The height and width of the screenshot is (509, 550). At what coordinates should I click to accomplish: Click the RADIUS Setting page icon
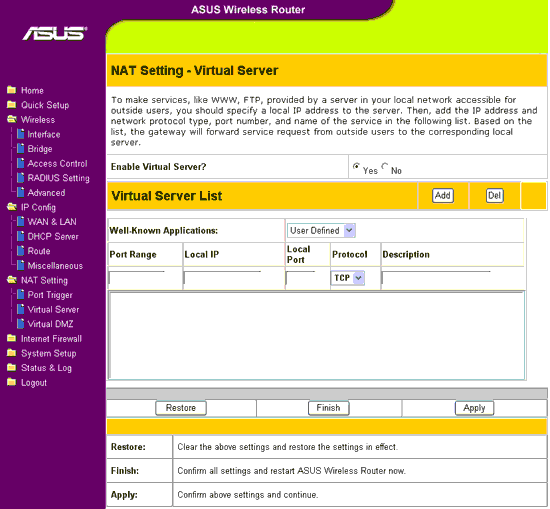coord(21,178)
